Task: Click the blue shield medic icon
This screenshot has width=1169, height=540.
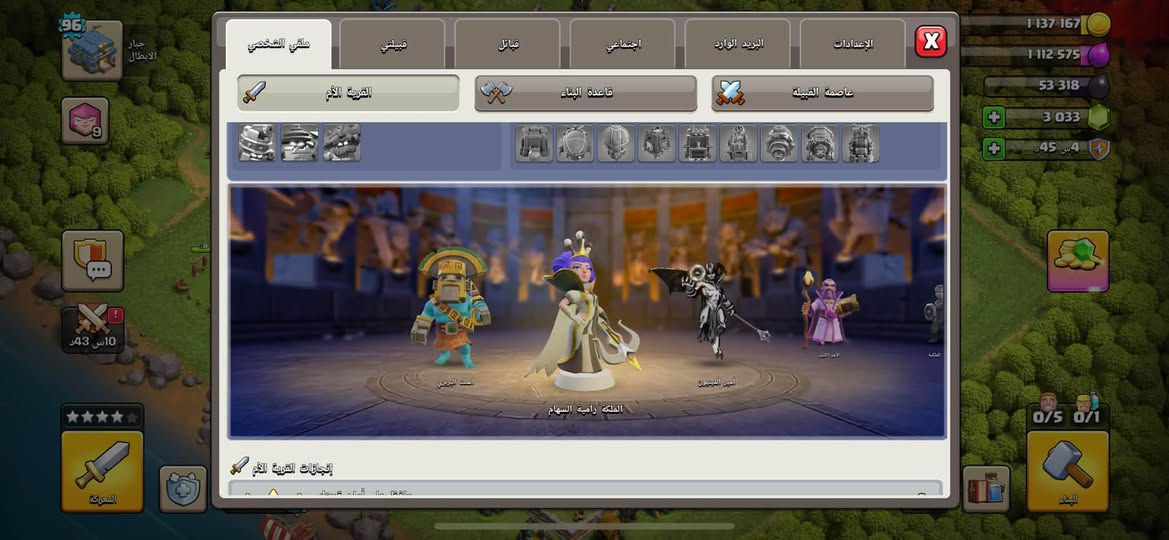Action: tap(183, 489)
